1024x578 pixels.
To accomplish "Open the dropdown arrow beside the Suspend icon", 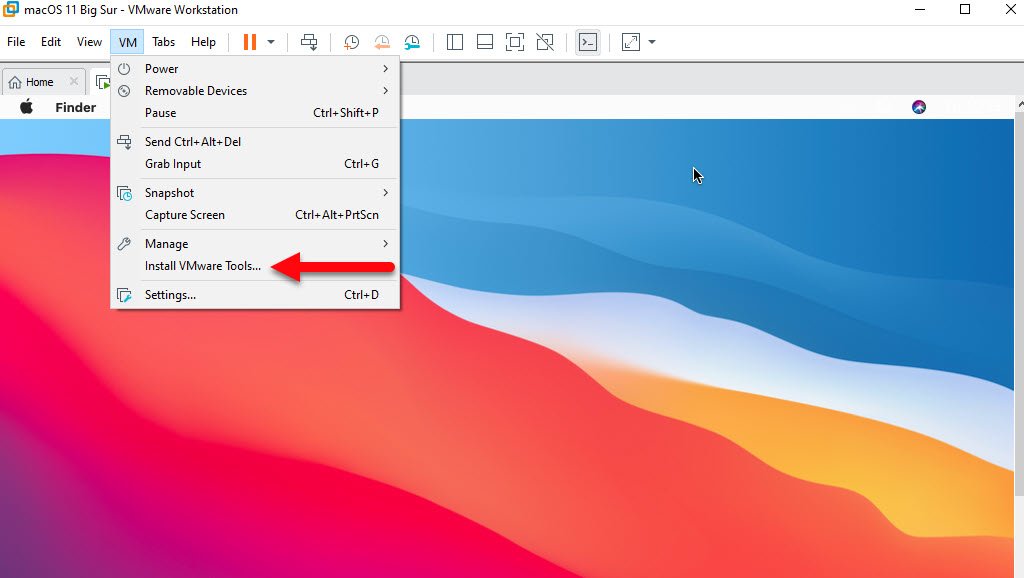I will (x=271, y=42).
